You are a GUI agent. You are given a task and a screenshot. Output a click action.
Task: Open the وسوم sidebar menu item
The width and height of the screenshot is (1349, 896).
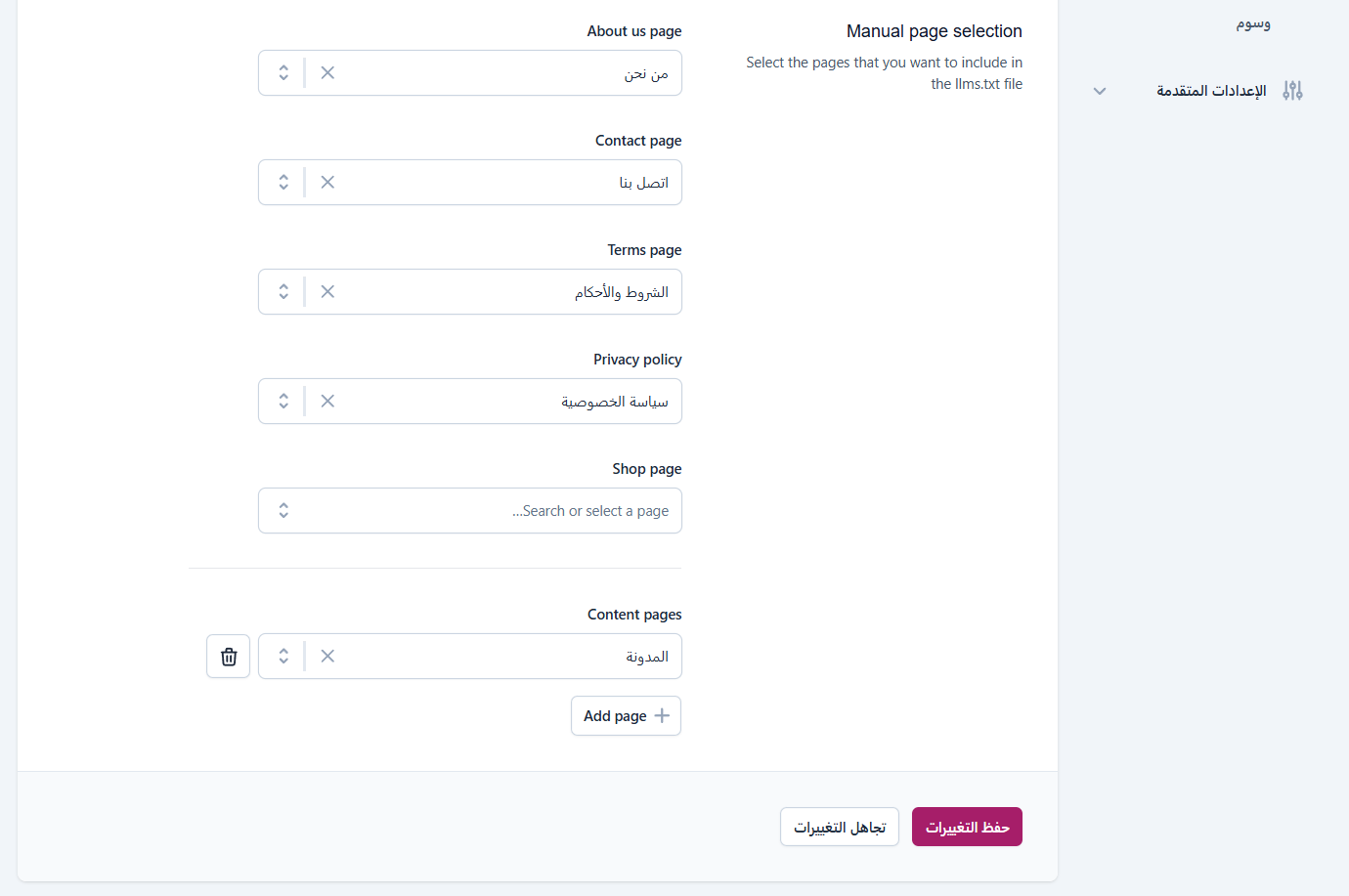pos(1252,23)
